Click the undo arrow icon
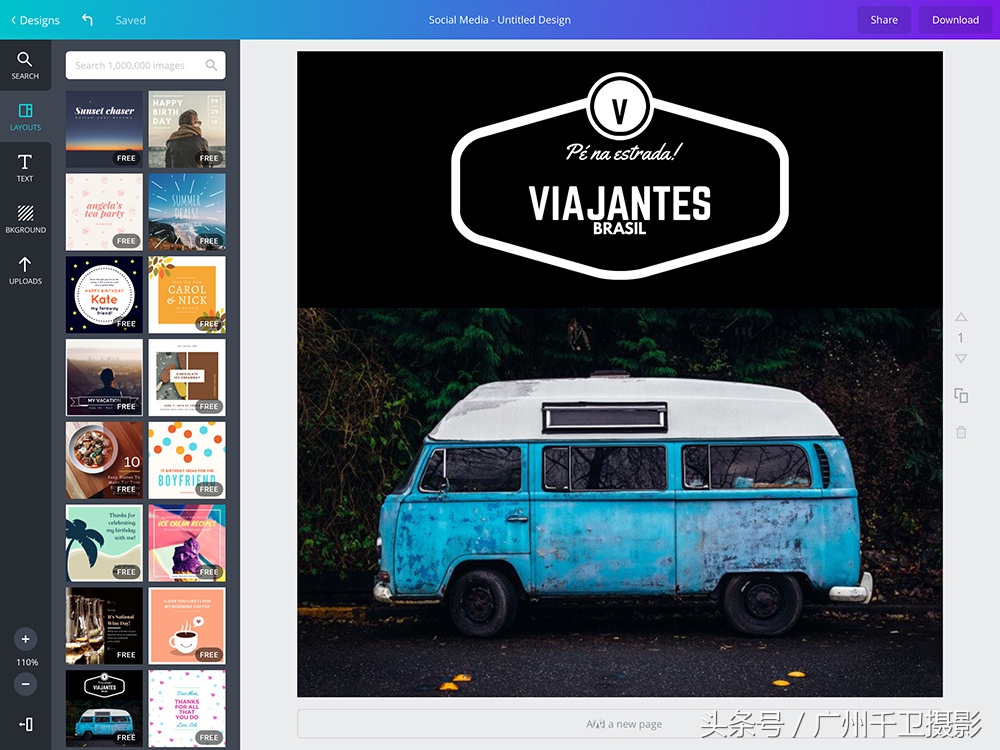The width and height of the screenshot is (1000, 750). click(87, 20)
